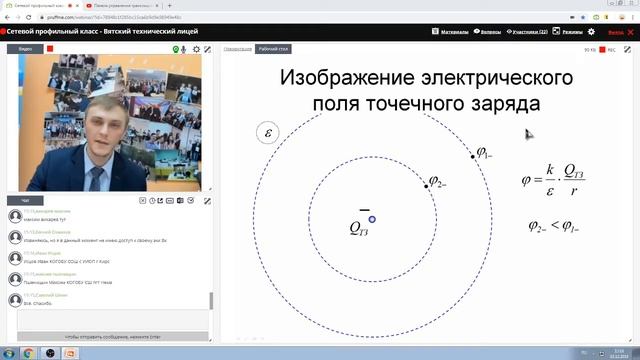Screen dimensions: 640x360
Task: Click the Chrome address bar
Action: [302, 17]
